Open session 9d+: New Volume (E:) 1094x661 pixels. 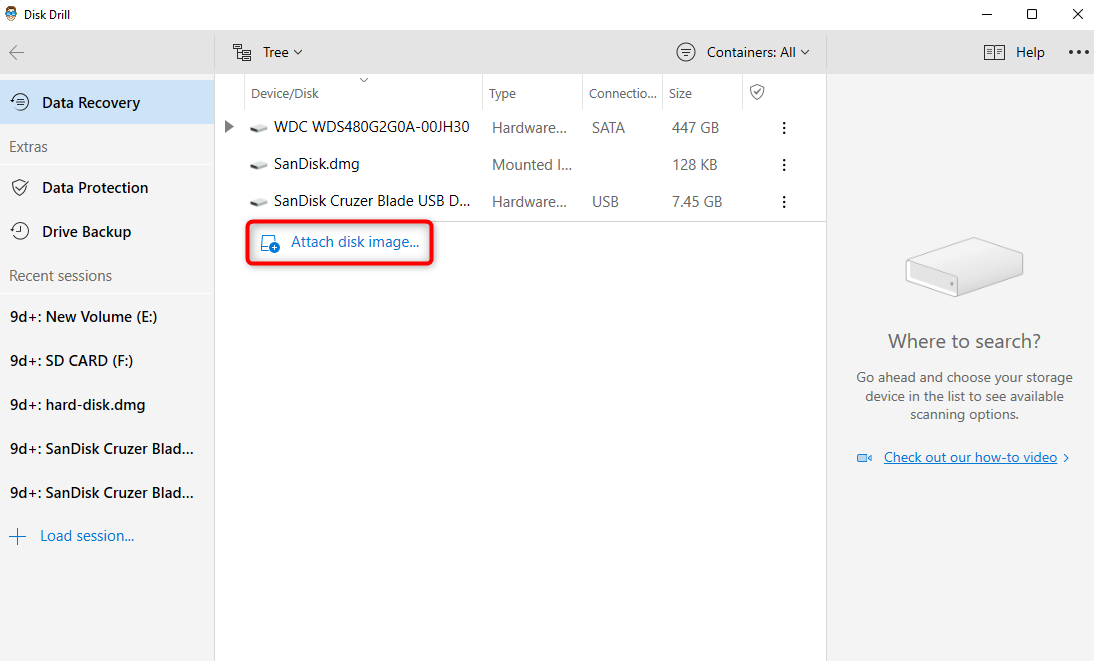pos(84,317)
